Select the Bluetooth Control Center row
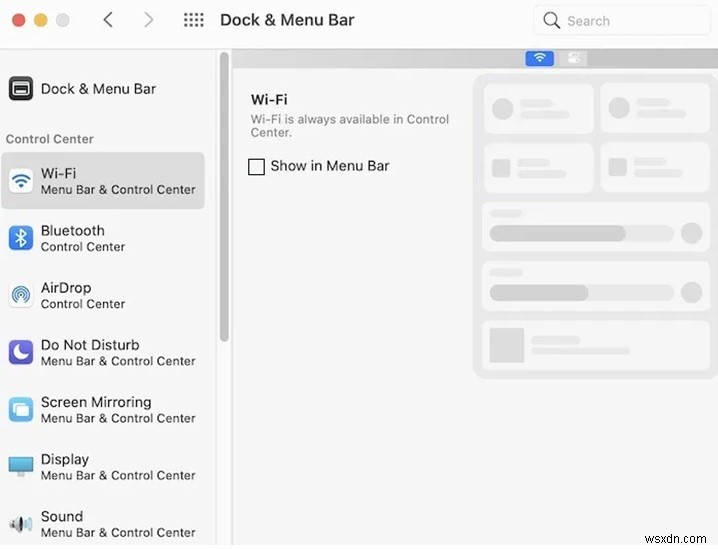This screenshot has width=718, height=549. pyautogui.click(x=103, y=238)
